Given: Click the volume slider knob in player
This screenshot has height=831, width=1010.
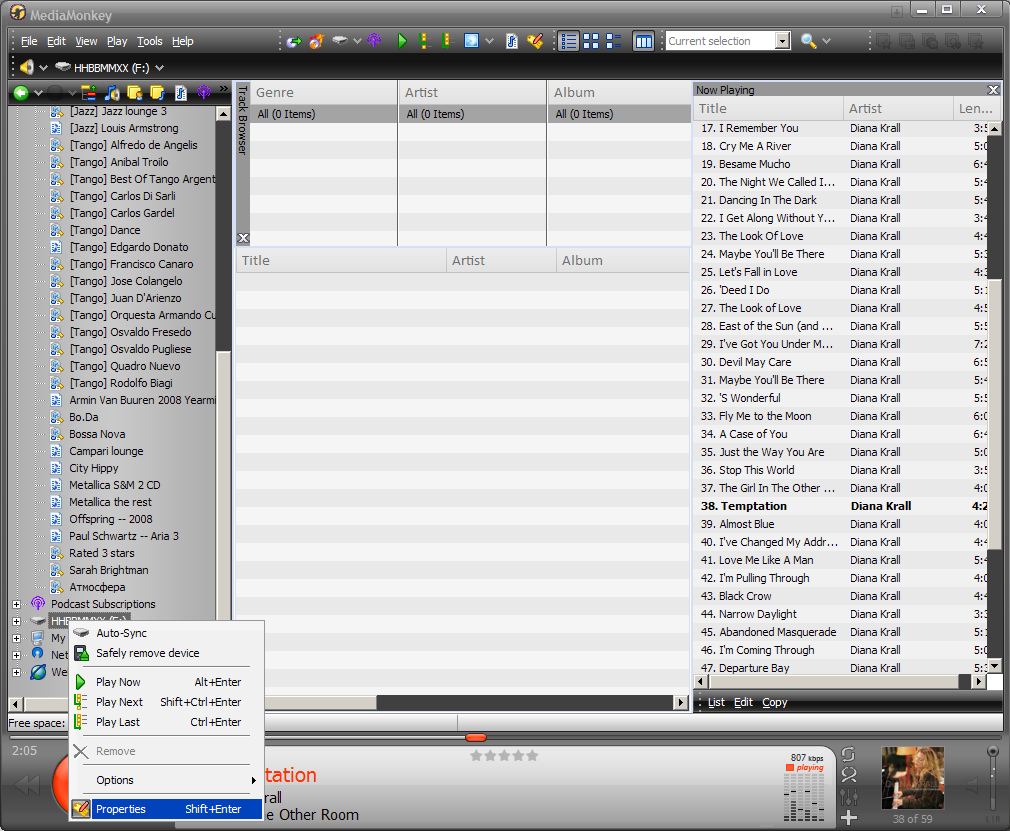Looking at the screenshot, I should pos(993,751).
